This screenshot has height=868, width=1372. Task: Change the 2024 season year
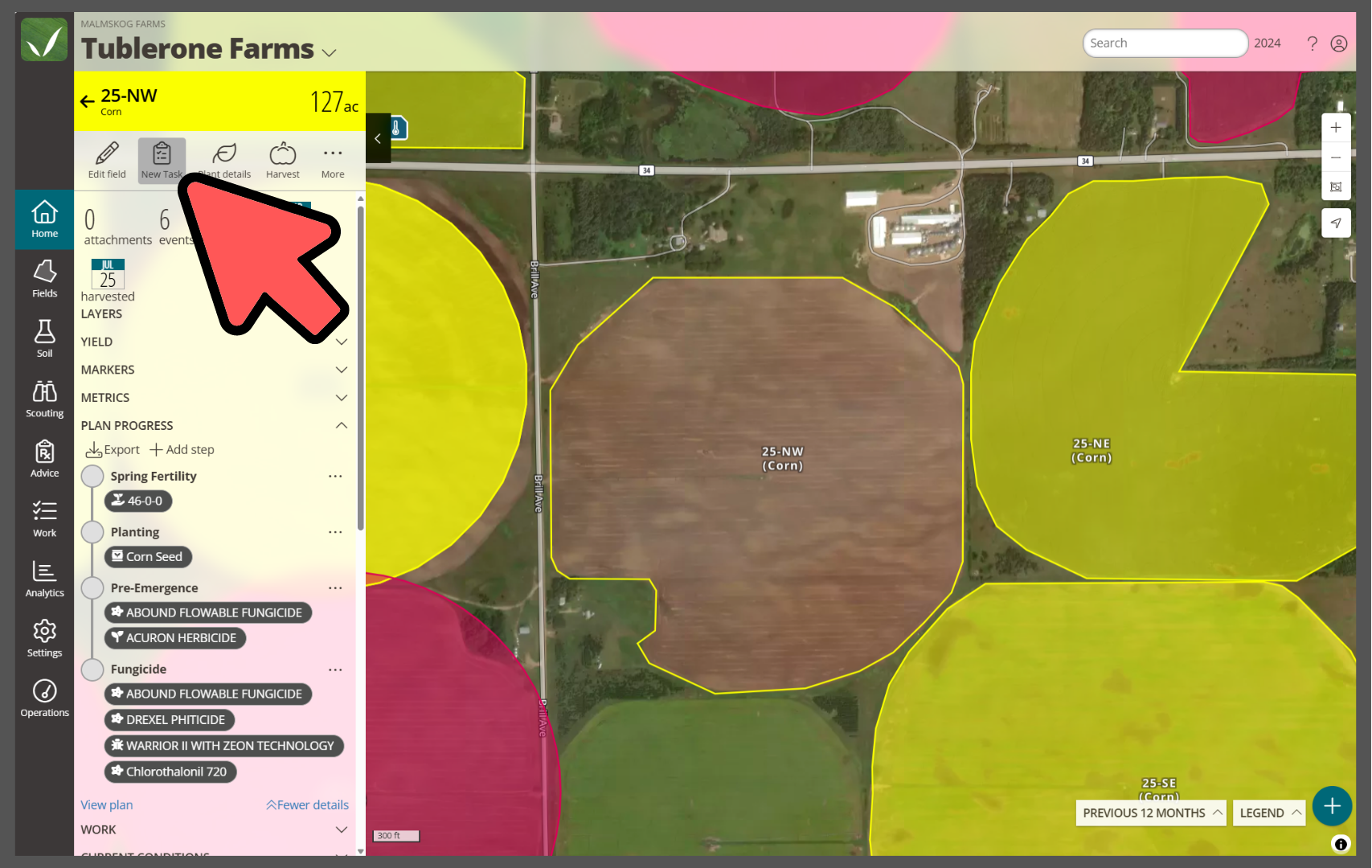click(x=1268, y=43)
